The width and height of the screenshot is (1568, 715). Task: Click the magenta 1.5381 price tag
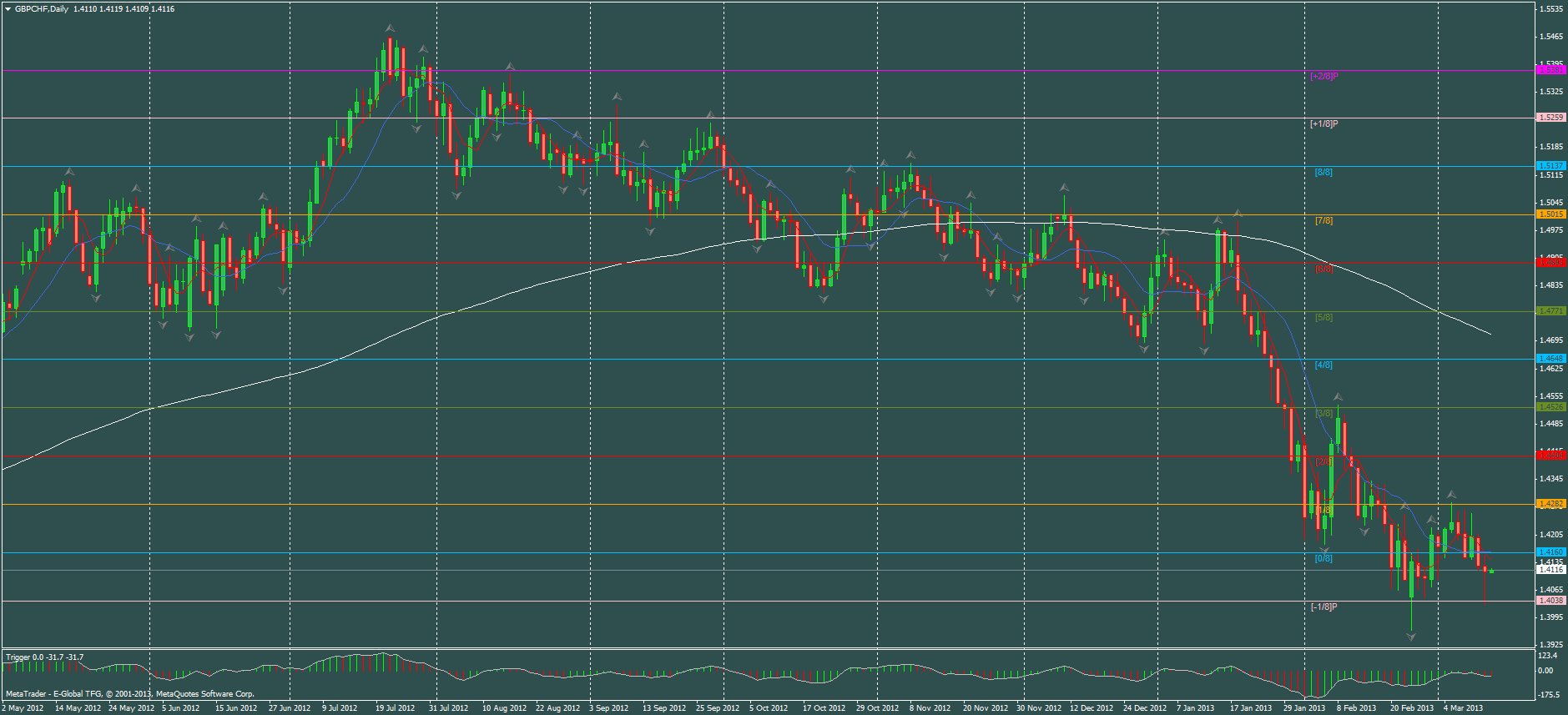(x=1550, y=70)
